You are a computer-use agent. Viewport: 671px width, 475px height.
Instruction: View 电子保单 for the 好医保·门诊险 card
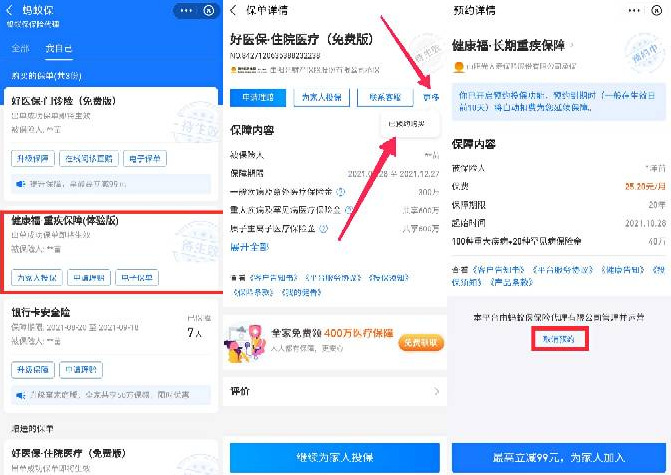coord(145,159)
